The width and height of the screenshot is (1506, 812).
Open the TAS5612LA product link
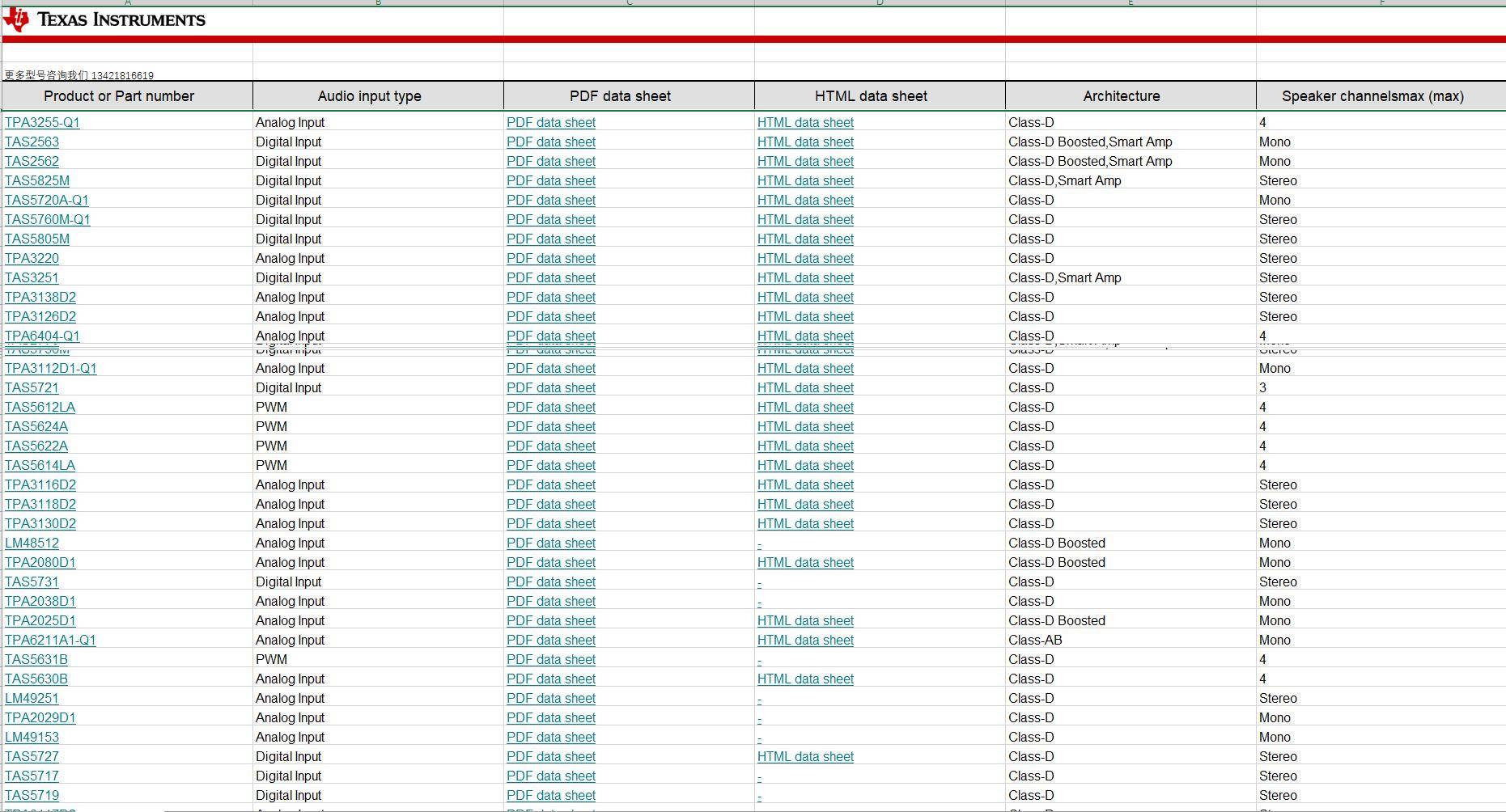40,408
